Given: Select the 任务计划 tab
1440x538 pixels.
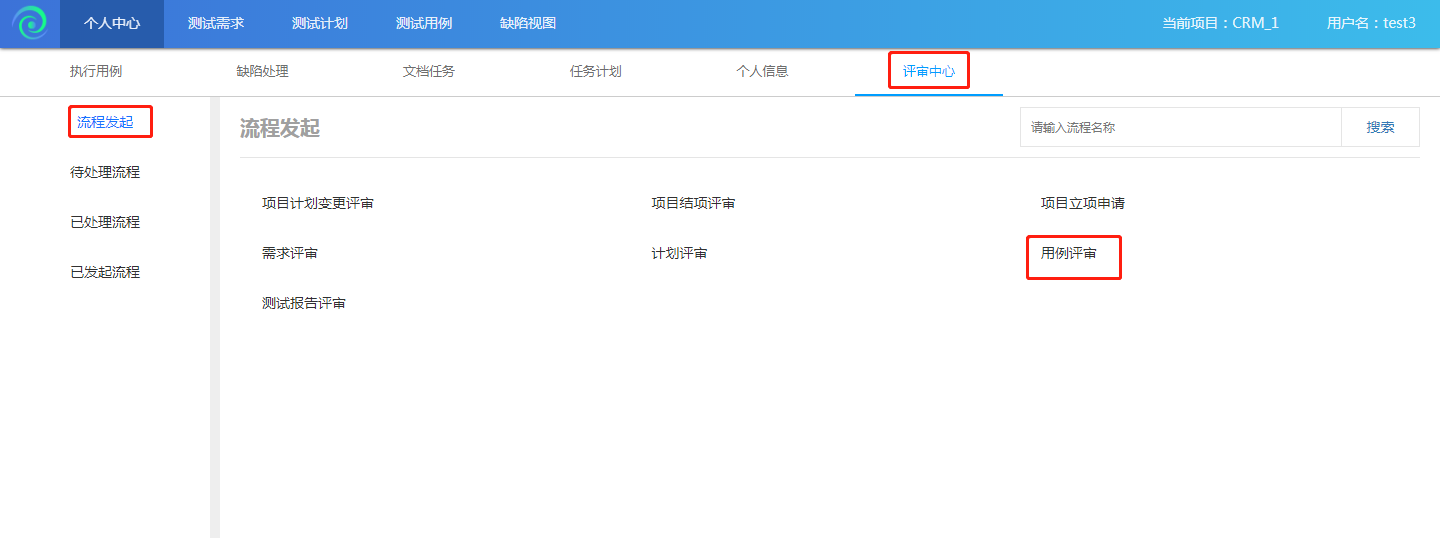Looking at the screenshot, I should [595, 72].
